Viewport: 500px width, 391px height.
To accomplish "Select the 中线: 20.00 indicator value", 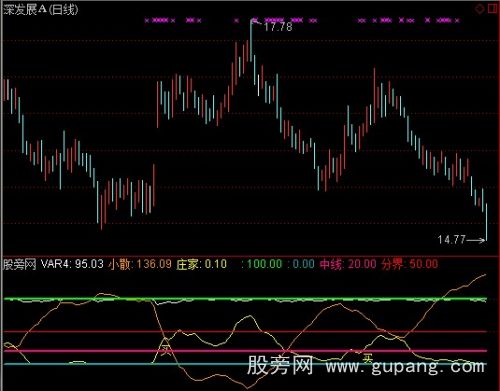I will pyautogui.click(x=348, y=264).
